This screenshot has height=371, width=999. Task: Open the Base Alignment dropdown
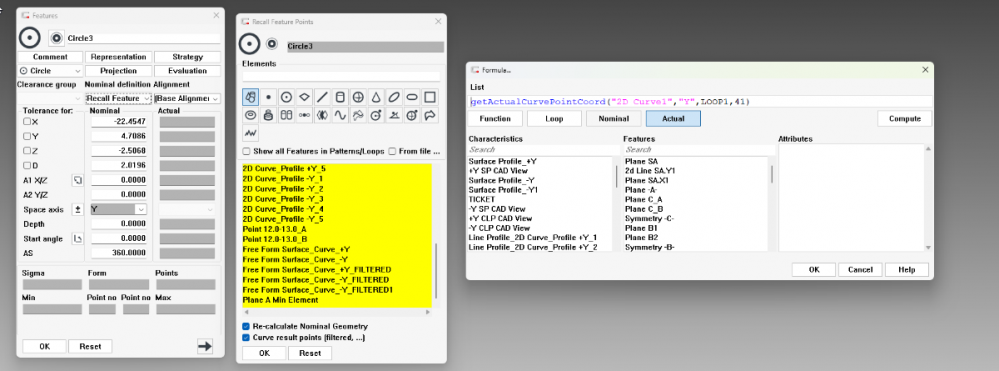coord(187,98)
